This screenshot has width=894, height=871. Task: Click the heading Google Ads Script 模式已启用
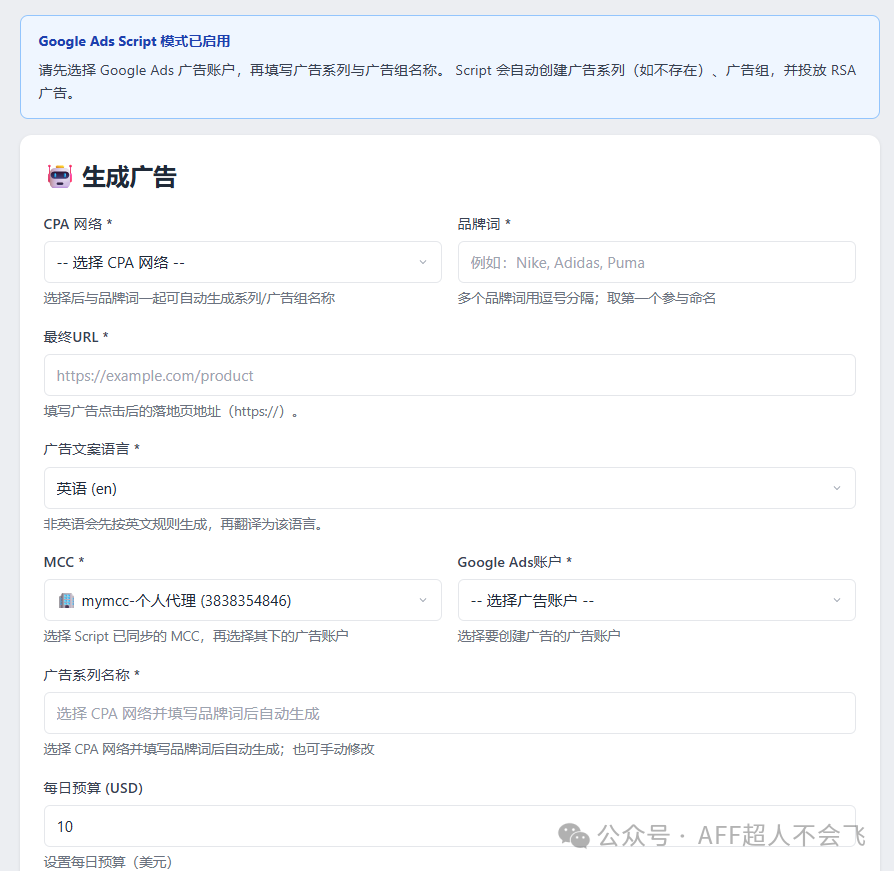135,41
